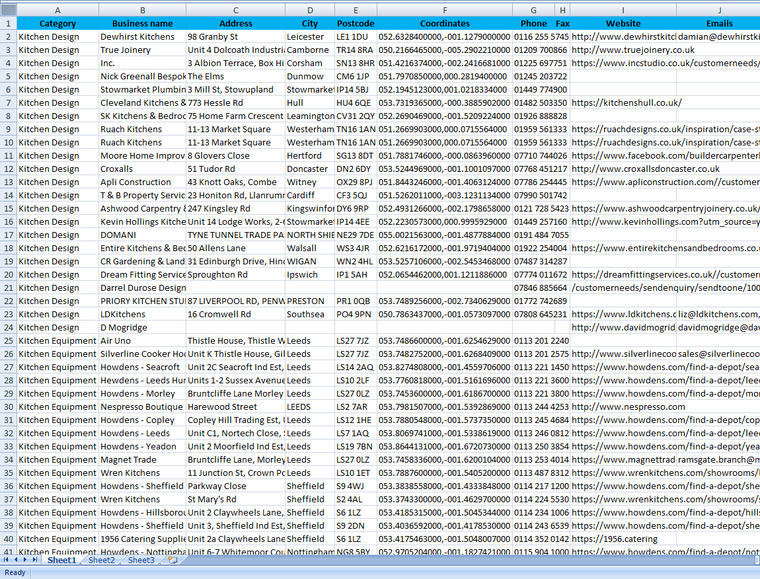
Task: Click the 'Category' header cell
Action: tap(58, 23)
